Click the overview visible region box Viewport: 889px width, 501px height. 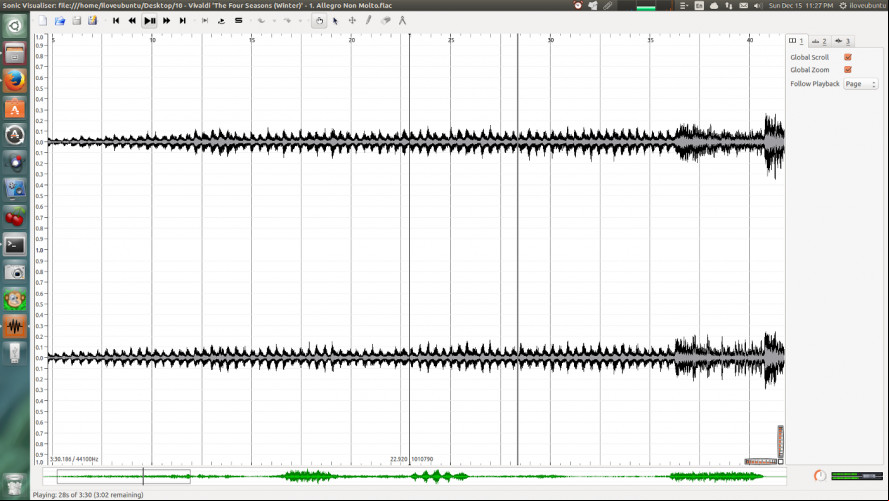tap(124, 477)
